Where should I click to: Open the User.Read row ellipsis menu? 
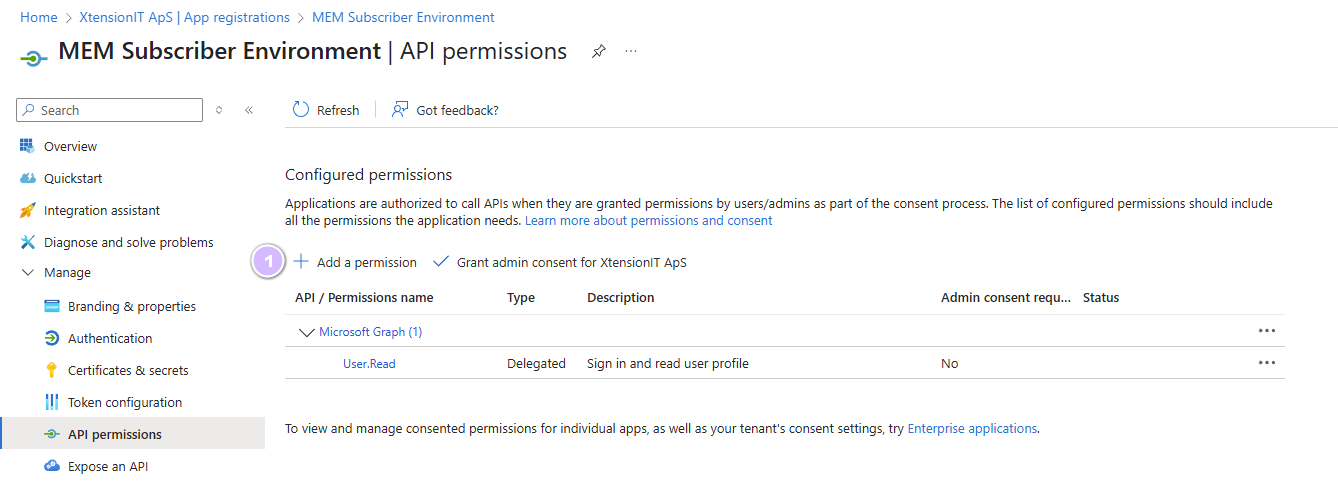1266,363
